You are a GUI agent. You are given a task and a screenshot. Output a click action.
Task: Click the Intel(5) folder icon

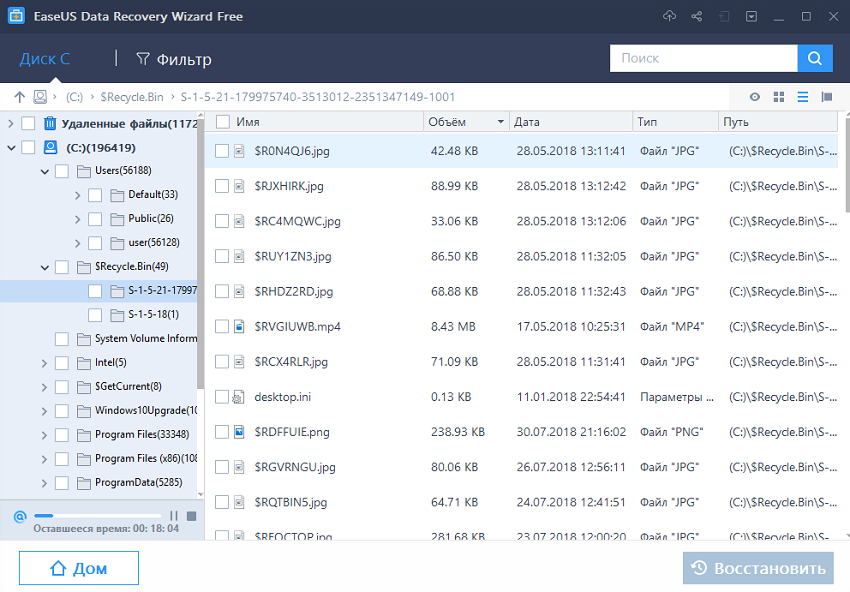(84, 363)
